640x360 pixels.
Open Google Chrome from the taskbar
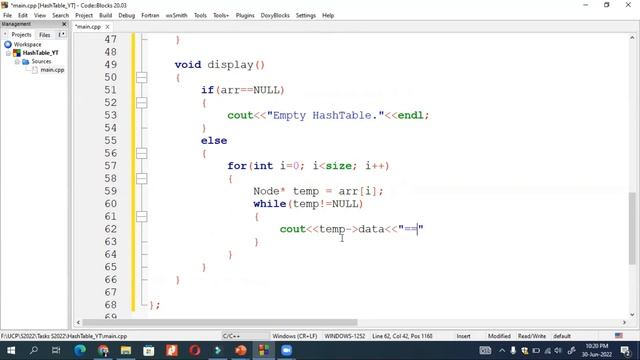[103, 350]
